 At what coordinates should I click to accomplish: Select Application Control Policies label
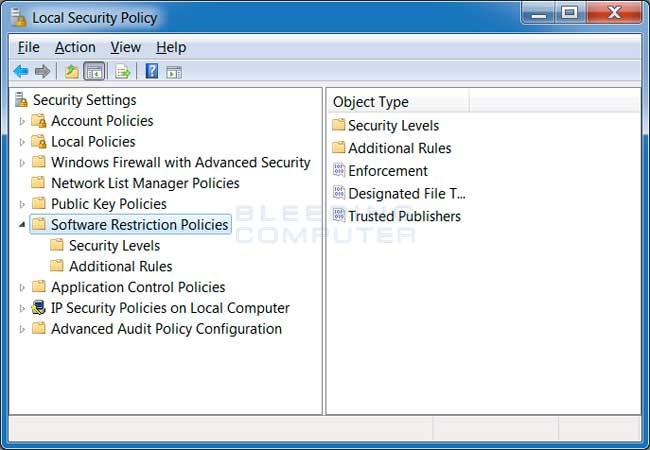pos(138,287)
